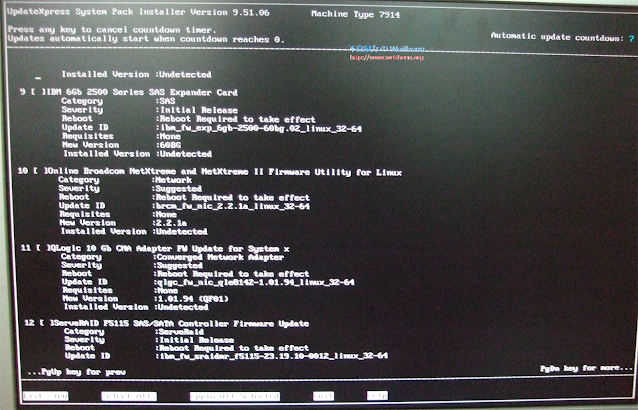The width and height of the screenshot is (638, 410).
Task: Click the 'Machine Type 7914' header text
Action: click(x=355, y=14)
